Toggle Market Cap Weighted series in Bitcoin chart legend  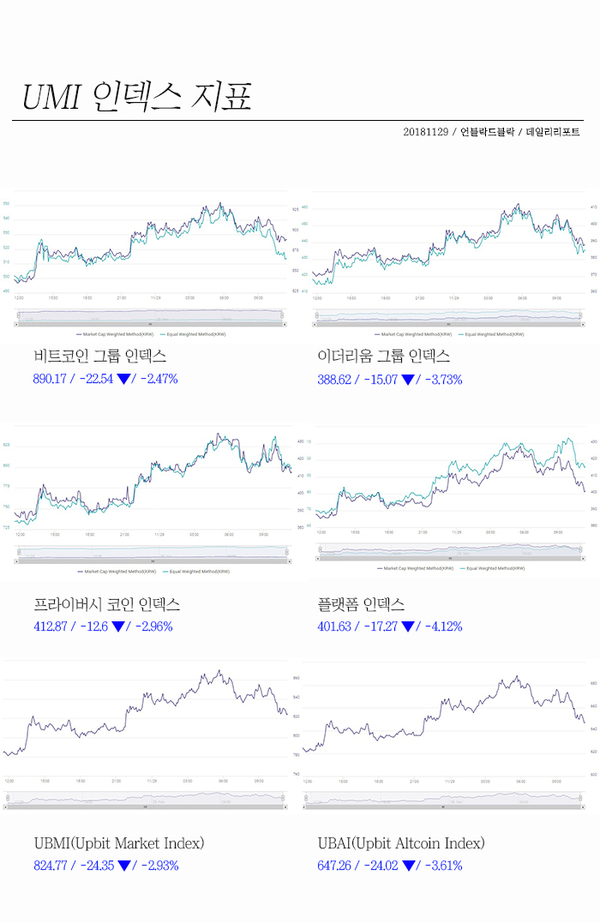(x=115, y=334)
